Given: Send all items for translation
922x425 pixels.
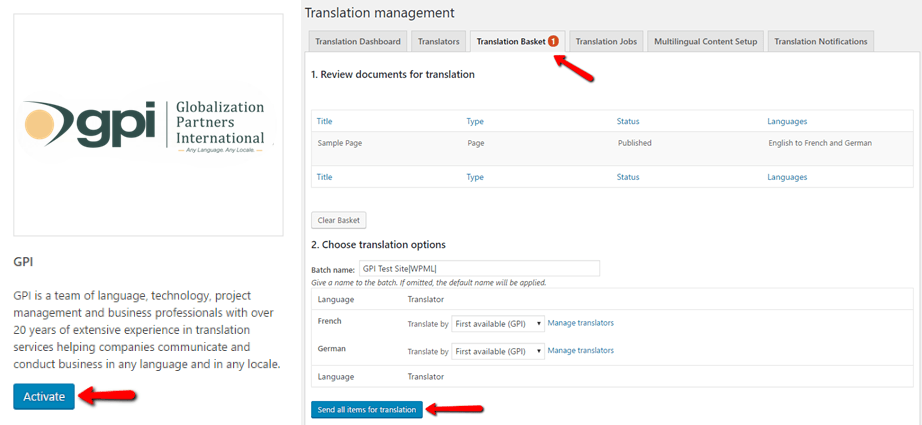Looking at the screenshot, I should [x=367, y=410].
